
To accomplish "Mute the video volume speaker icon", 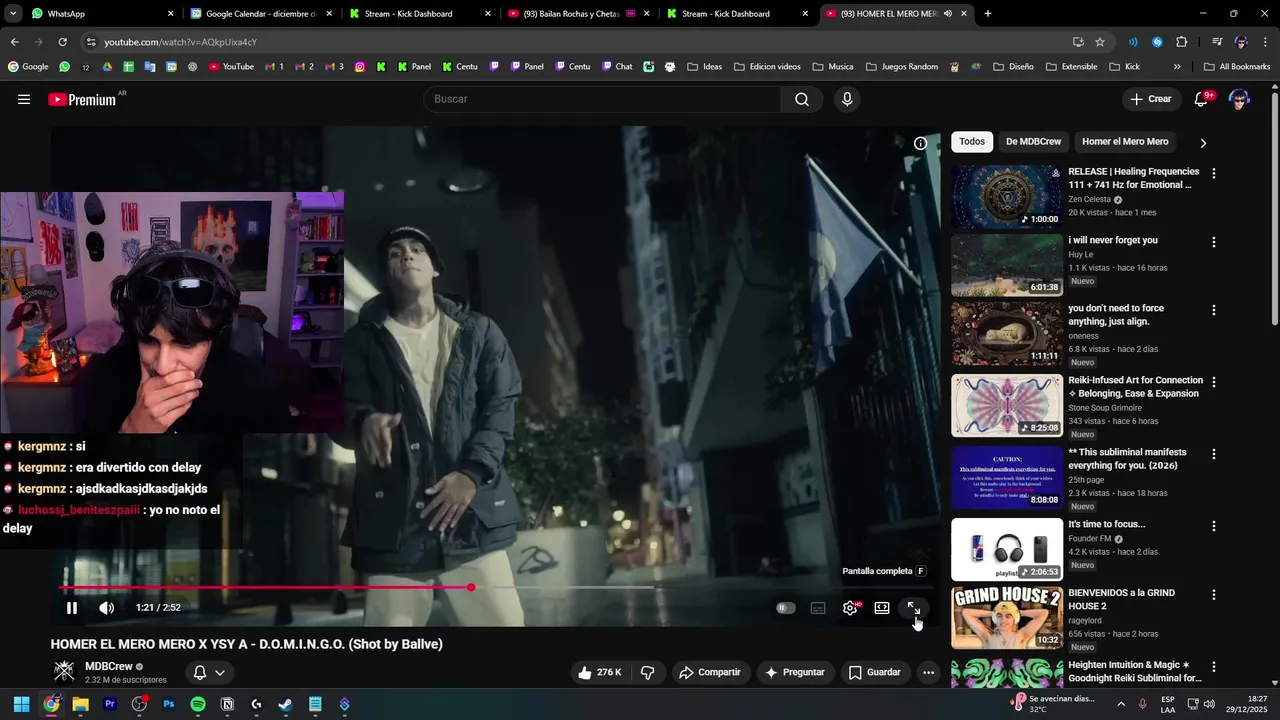I will pyautogui.click(x=106, y=608).
